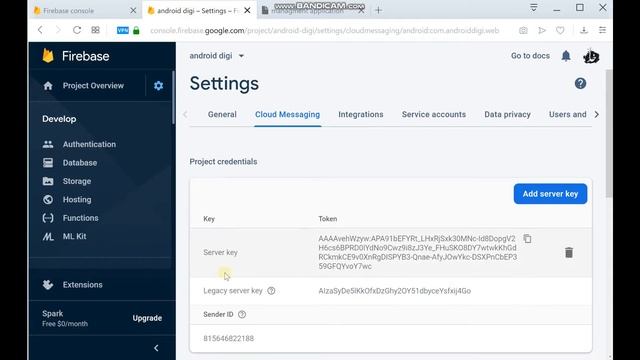Viewport: 640px width, 360px height.
Task: Open browser downloads icon
Action: 584,30
